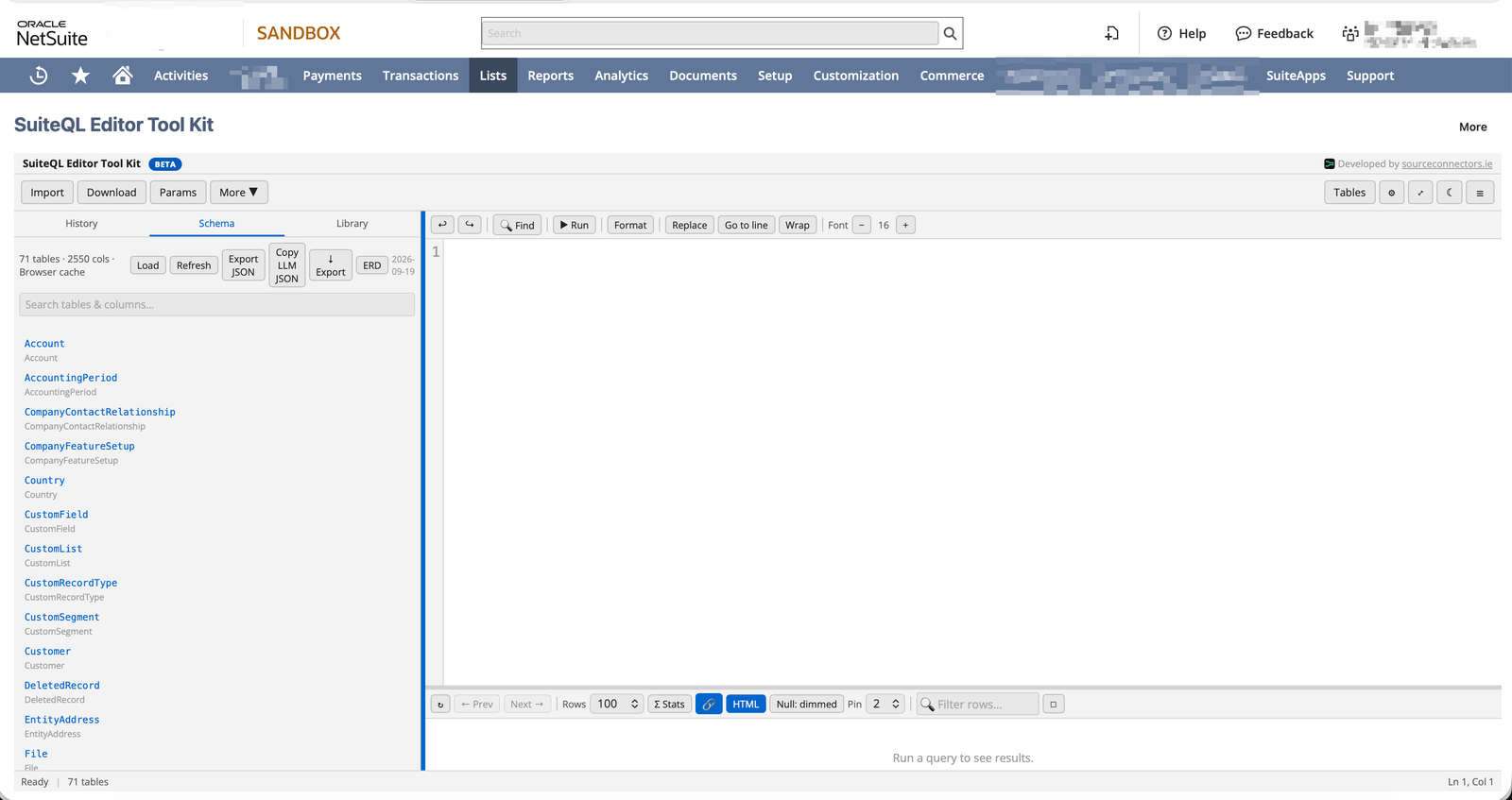Click the role switcher icon
Screen dimensions: 1512x800
click(1350, 33)
